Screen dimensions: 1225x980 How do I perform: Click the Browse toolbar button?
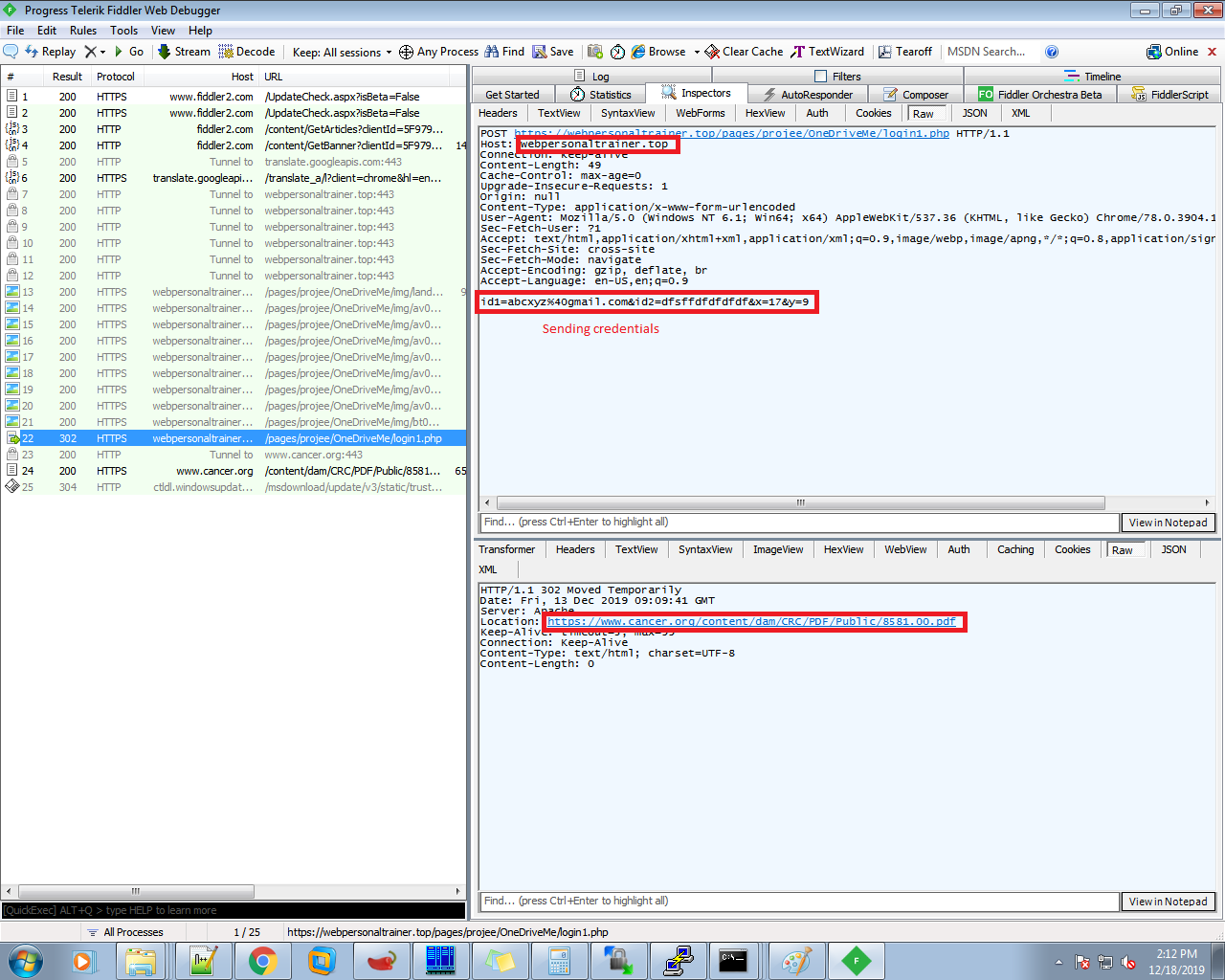pos(658,52)
